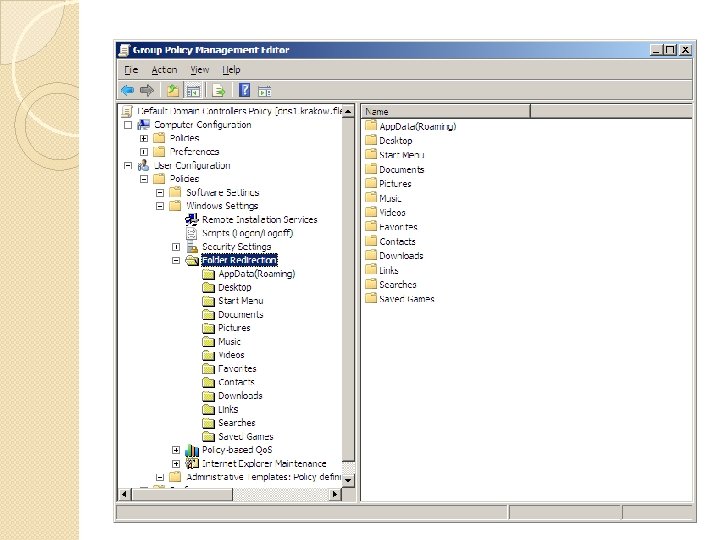Screen dimensions: 720x540
Task: Open Help via the question mark icon
Action: [245, 90]
